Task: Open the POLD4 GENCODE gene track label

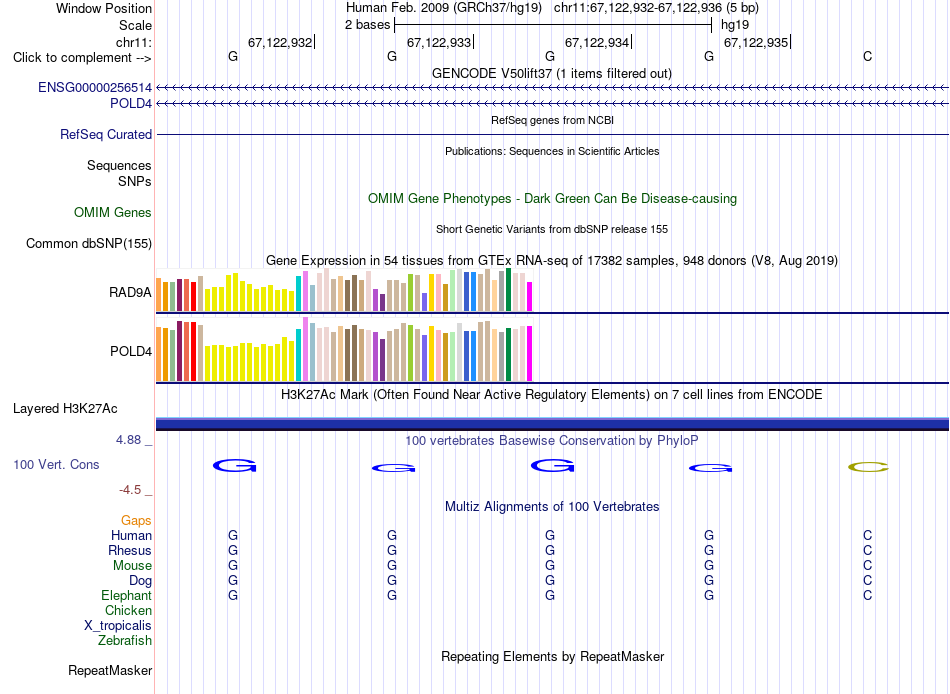Action: [131, 103]
